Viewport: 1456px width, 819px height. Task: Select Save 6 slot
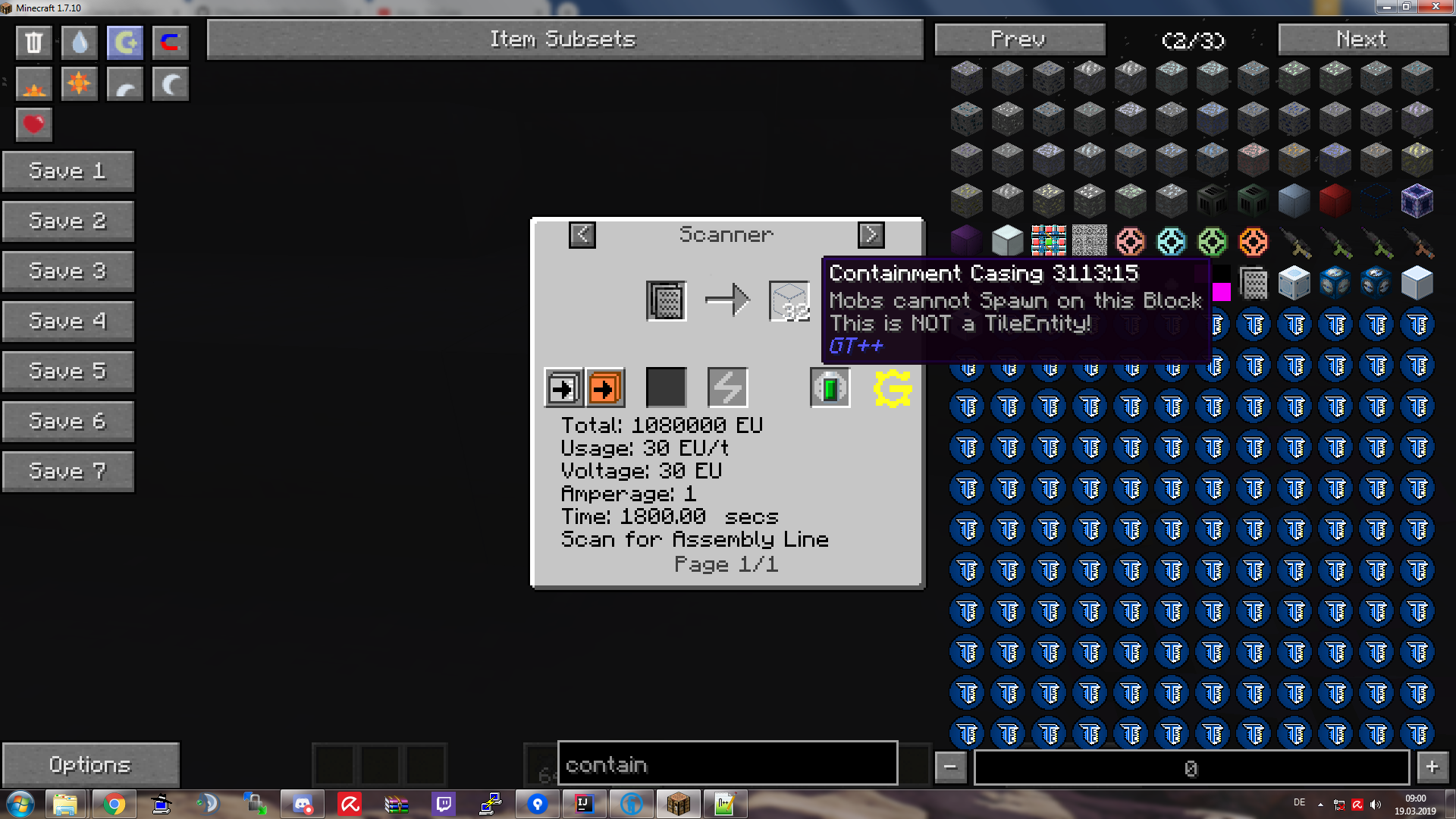click(67, 422)
